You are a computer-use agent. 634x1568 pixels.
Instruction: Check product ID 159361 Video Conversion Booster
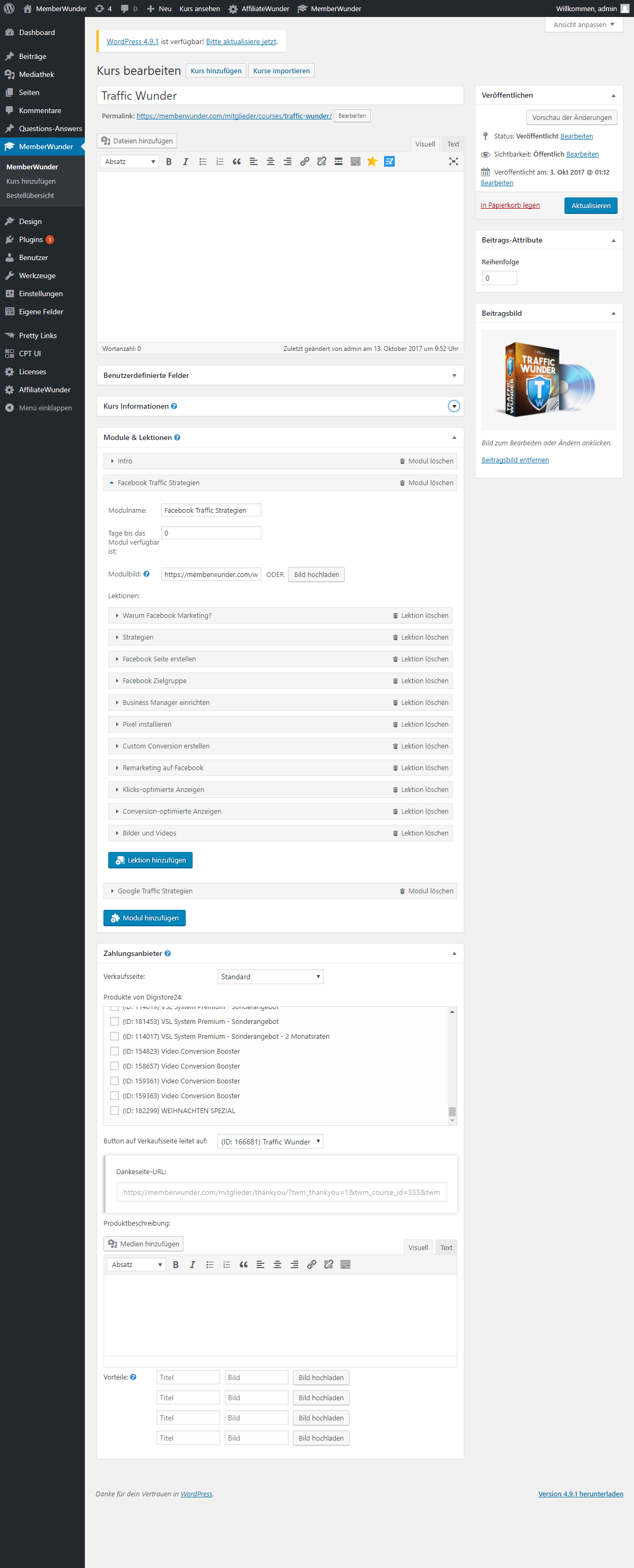tap(115, 1081)
